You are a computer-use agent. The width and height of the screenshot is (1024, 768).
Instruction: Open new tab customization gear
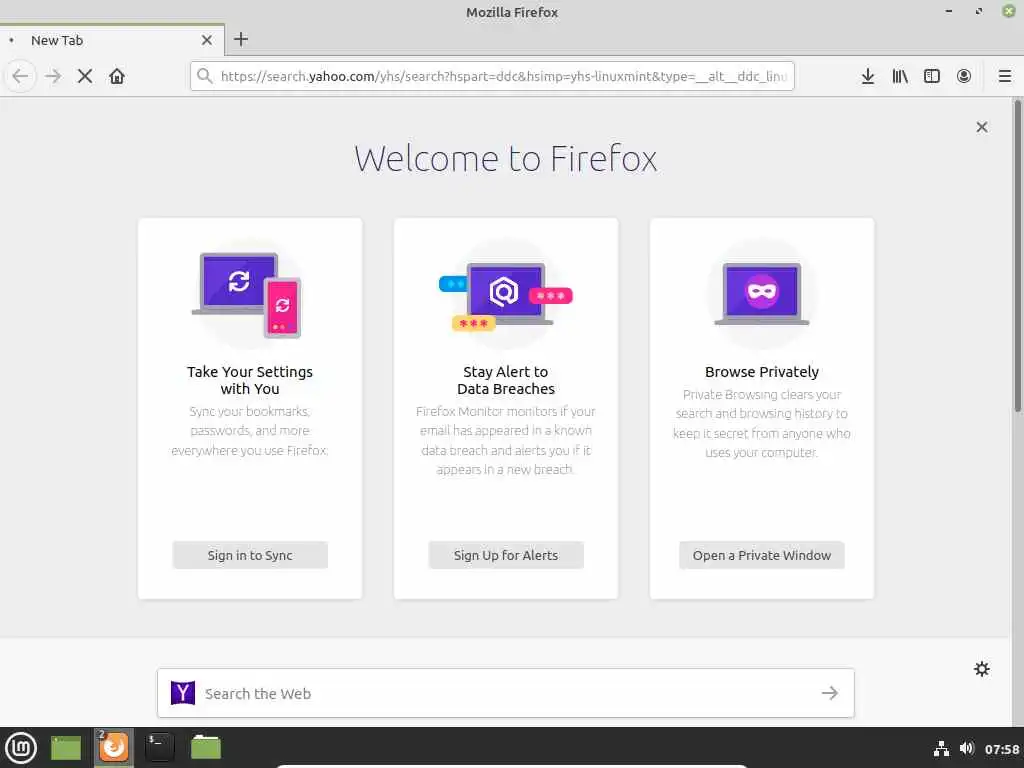coord(982,669)
